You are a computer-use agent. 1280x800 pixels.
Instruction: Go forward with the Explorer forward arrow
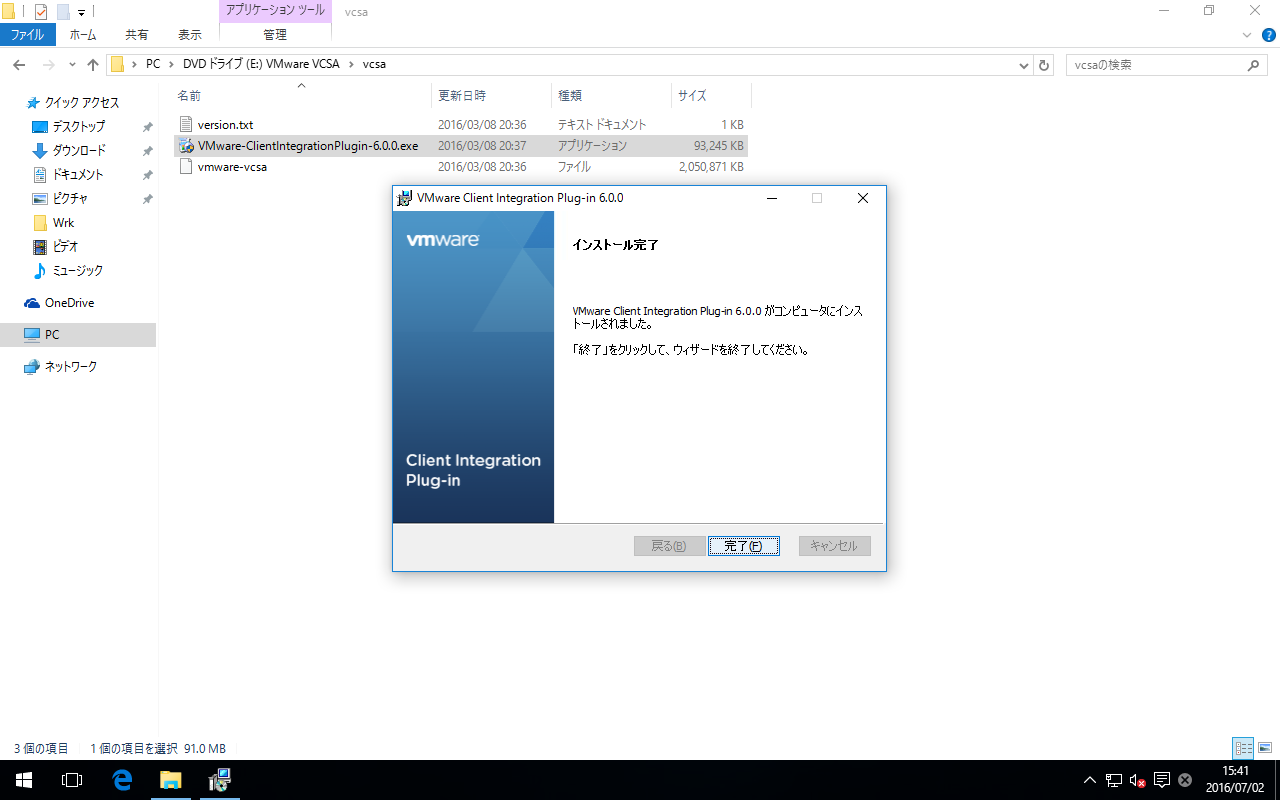point(48,65)
